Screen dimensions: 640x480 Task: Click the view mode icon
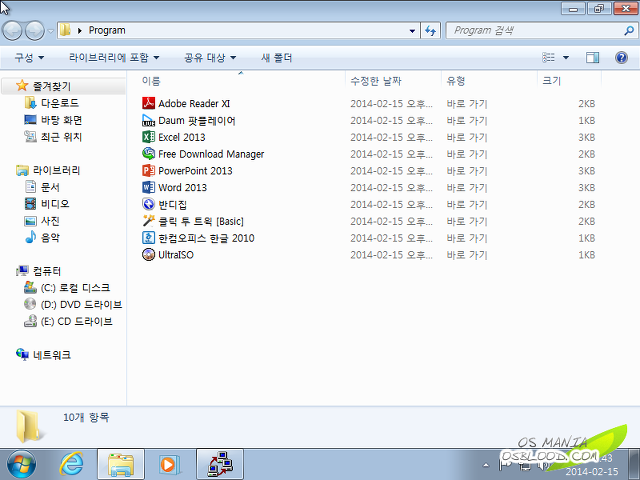[548, 58]
